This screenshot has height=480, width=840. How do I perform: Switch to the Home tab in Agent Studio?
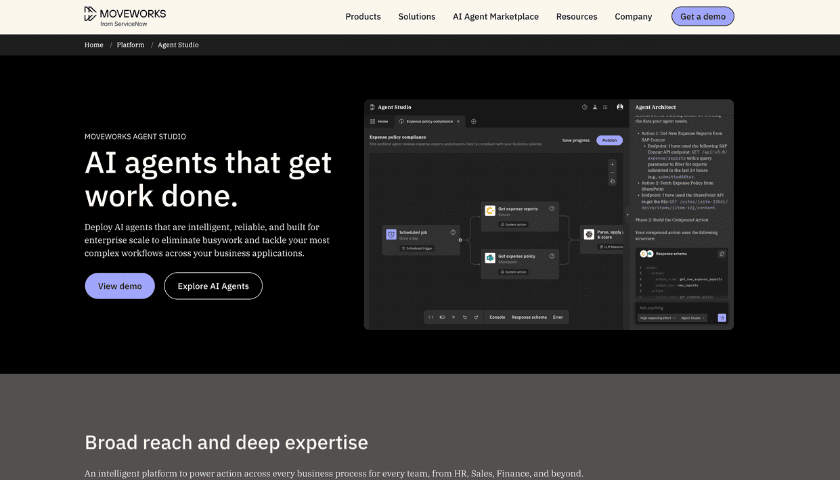(x=379, y=122)
